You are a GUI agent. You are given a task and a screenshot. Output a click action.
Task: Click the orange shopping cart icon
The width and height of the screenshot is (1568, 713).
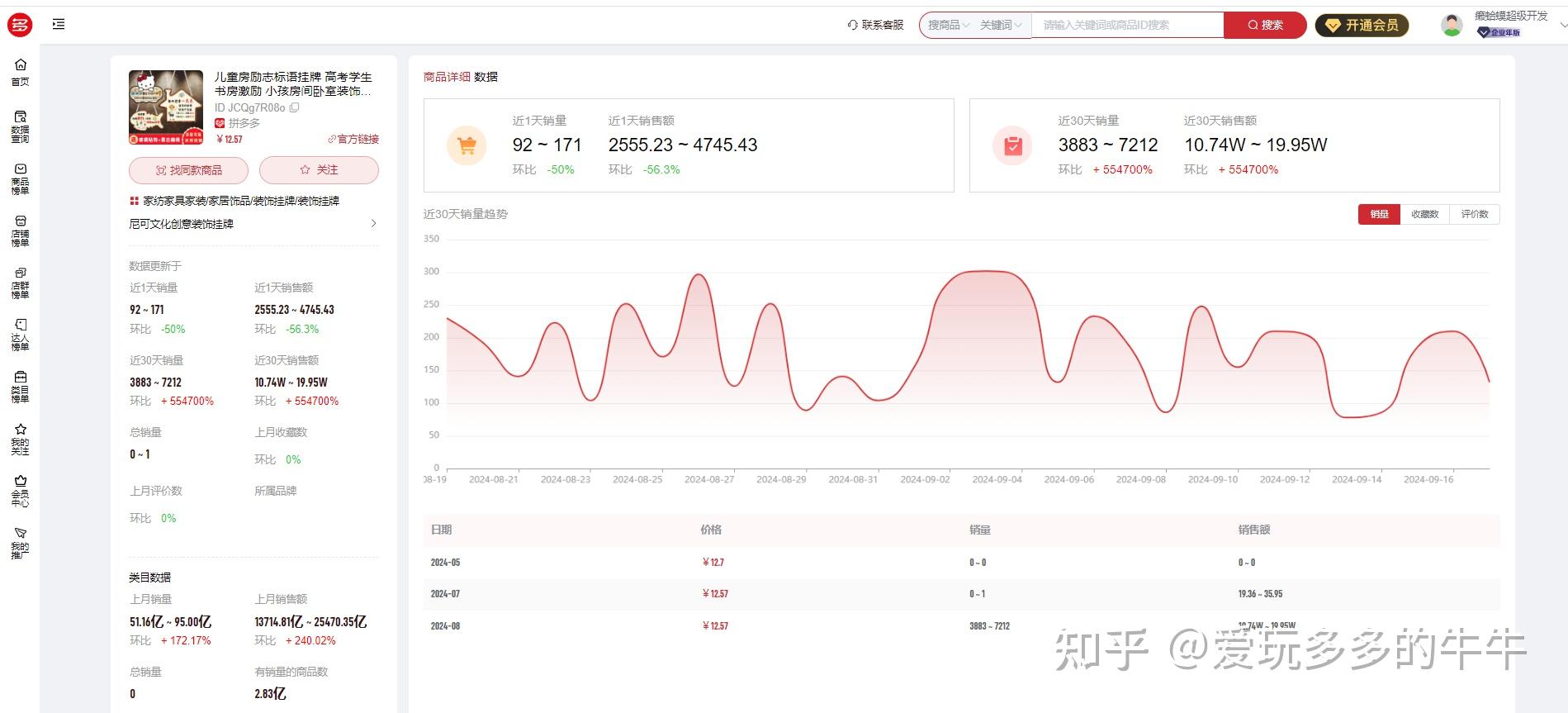pyautogui.click(x=467, y=145)
